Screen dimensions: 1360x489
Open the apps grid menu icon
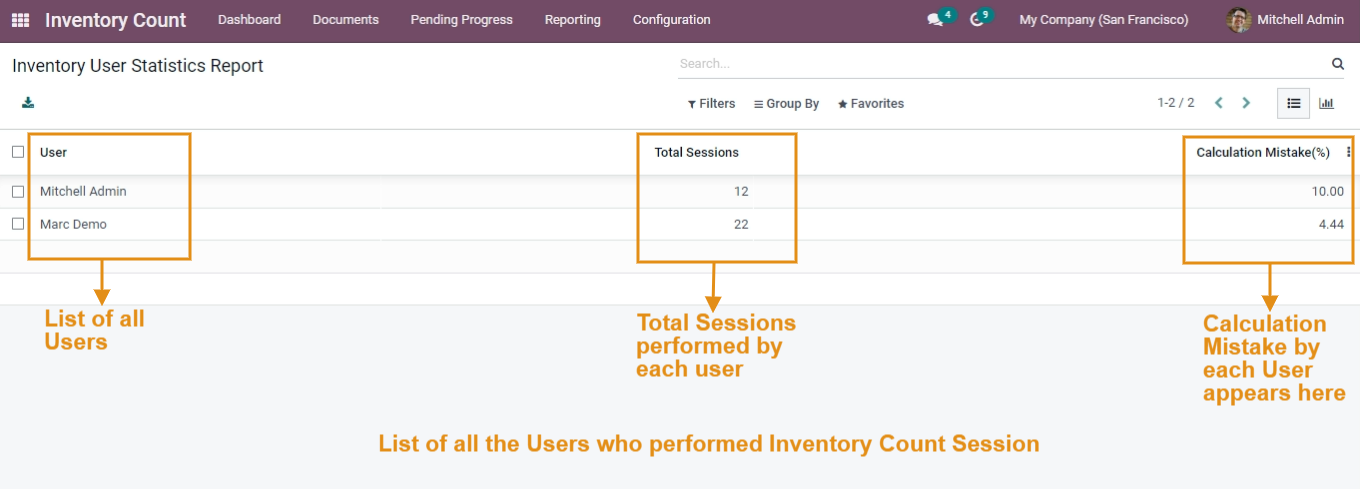[20, 20]
